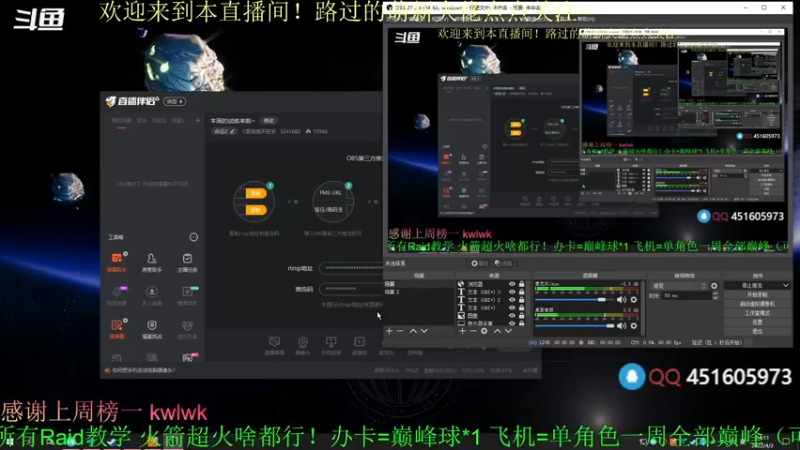Hide the 图像 source with its eye icon
800x450 pixels.
coord(512,316)
